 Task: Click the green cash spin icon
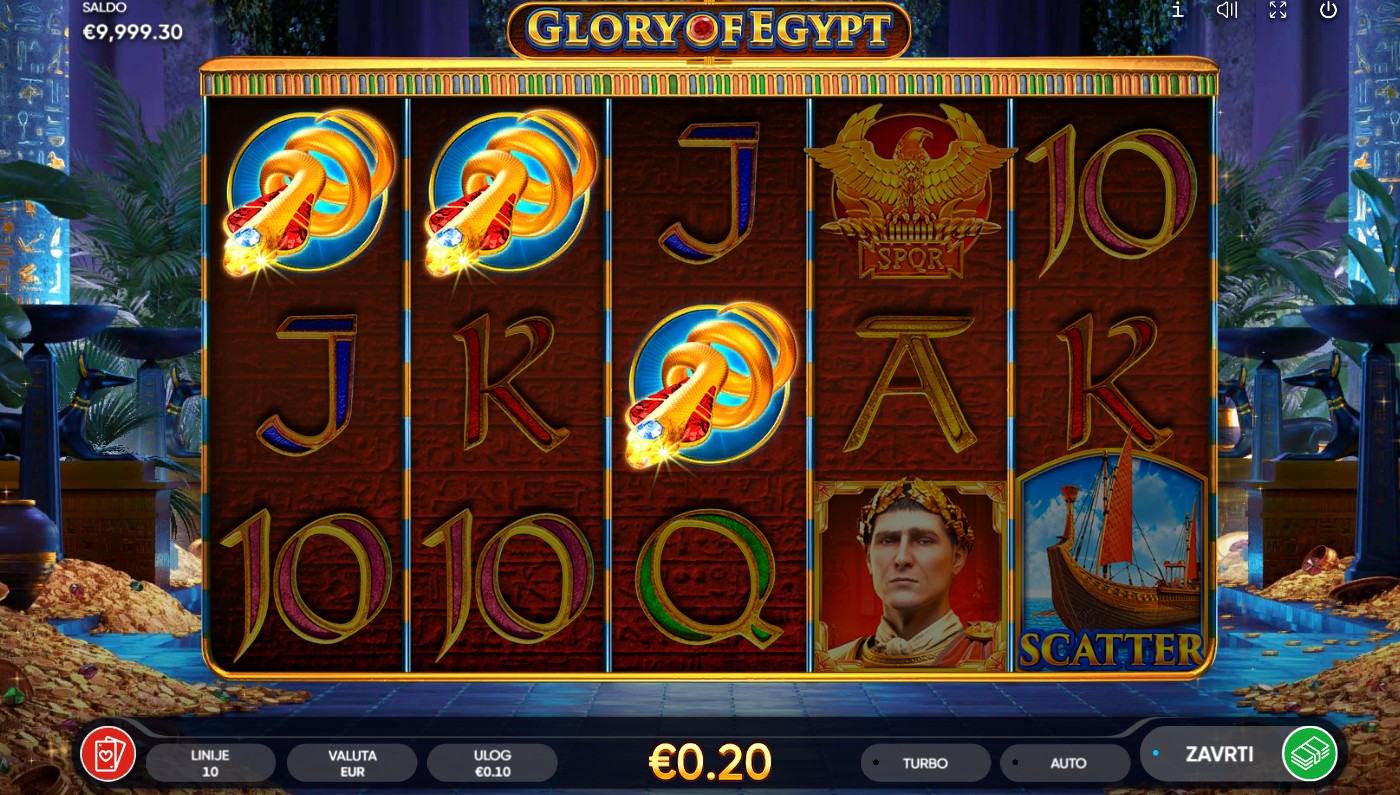pyautogui.click(x=1310, y=754)
